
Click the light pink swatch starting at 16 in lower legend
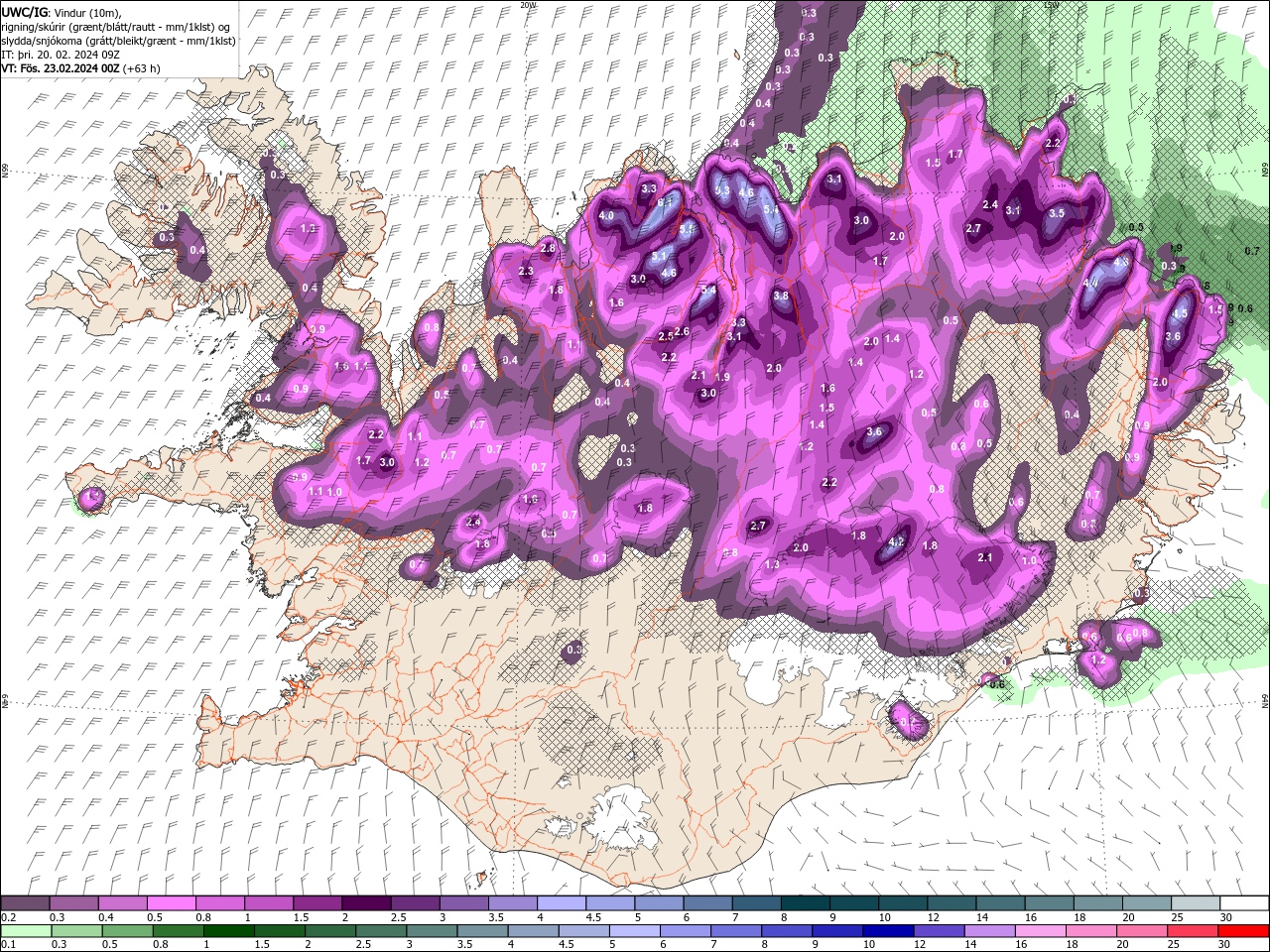(x=1040, y=931)
